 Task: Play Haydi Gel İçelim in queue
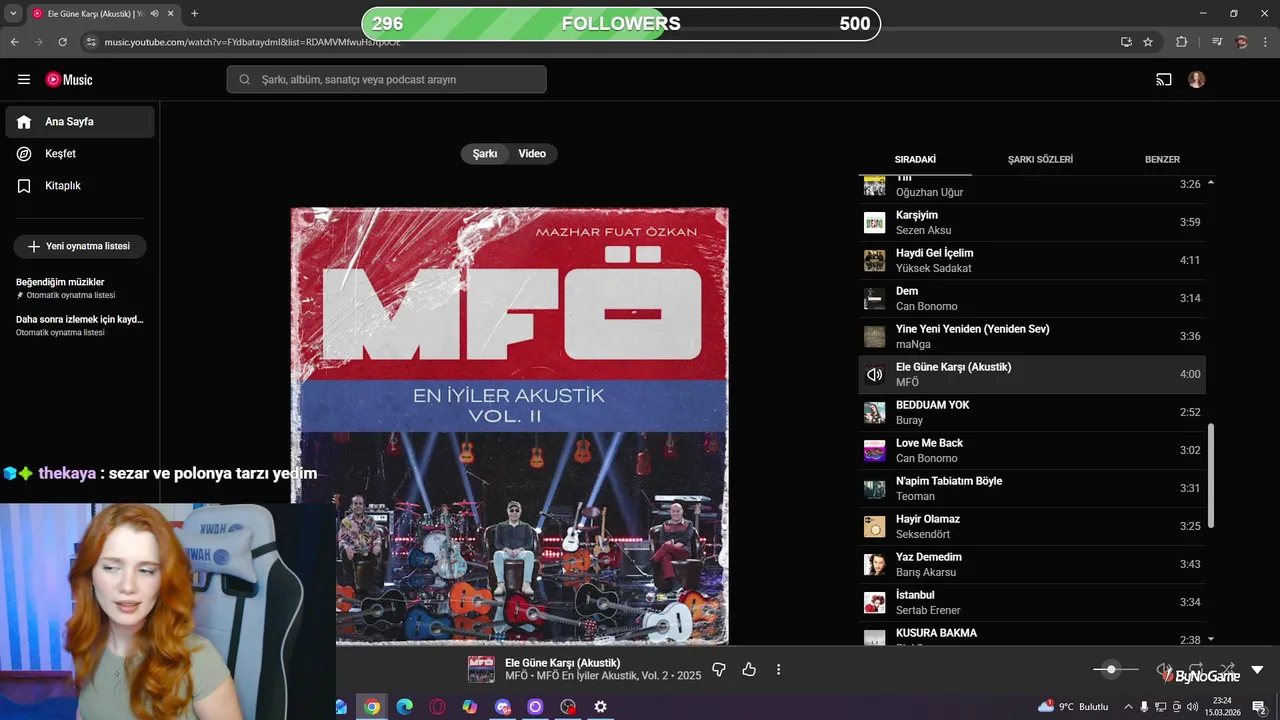coord(1032,260)
